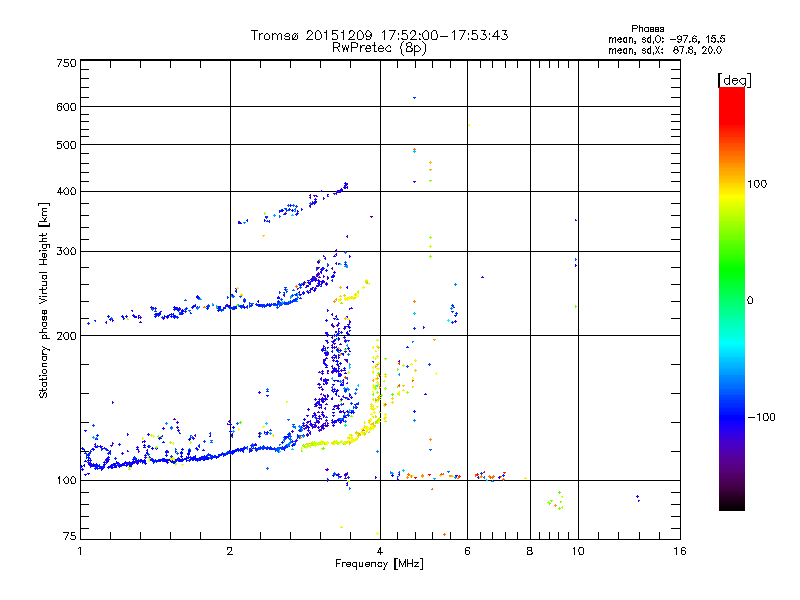Viewport: 800px width, 600px height.
Task: Click the '10' frequency axis tick label
Action: coord(578,551)
